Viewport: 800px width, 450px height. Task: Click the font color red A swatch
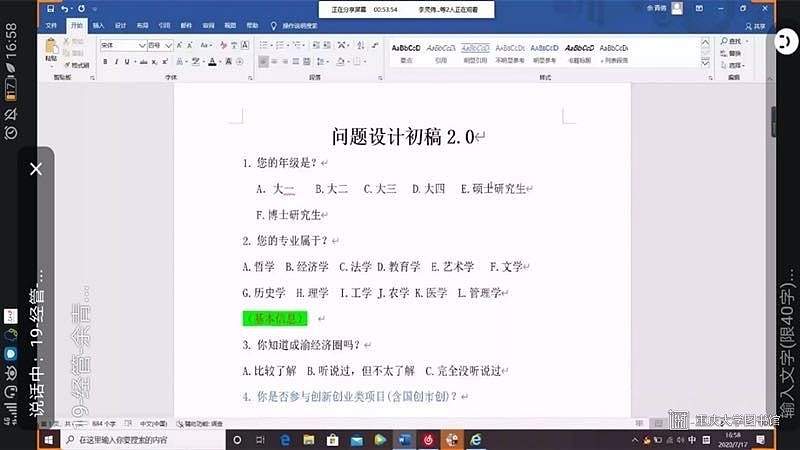tap(212, 62)
